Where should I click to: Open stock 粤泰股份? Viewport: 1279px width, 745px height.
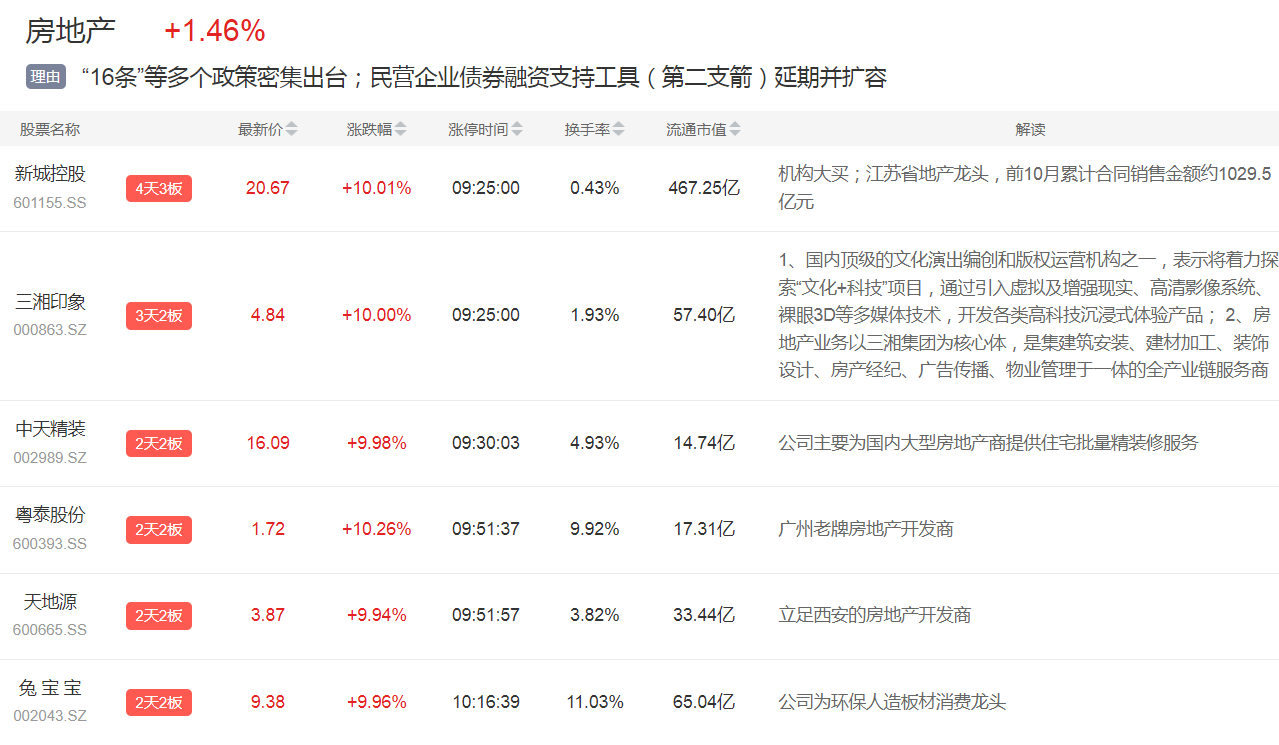coord(50,515)
